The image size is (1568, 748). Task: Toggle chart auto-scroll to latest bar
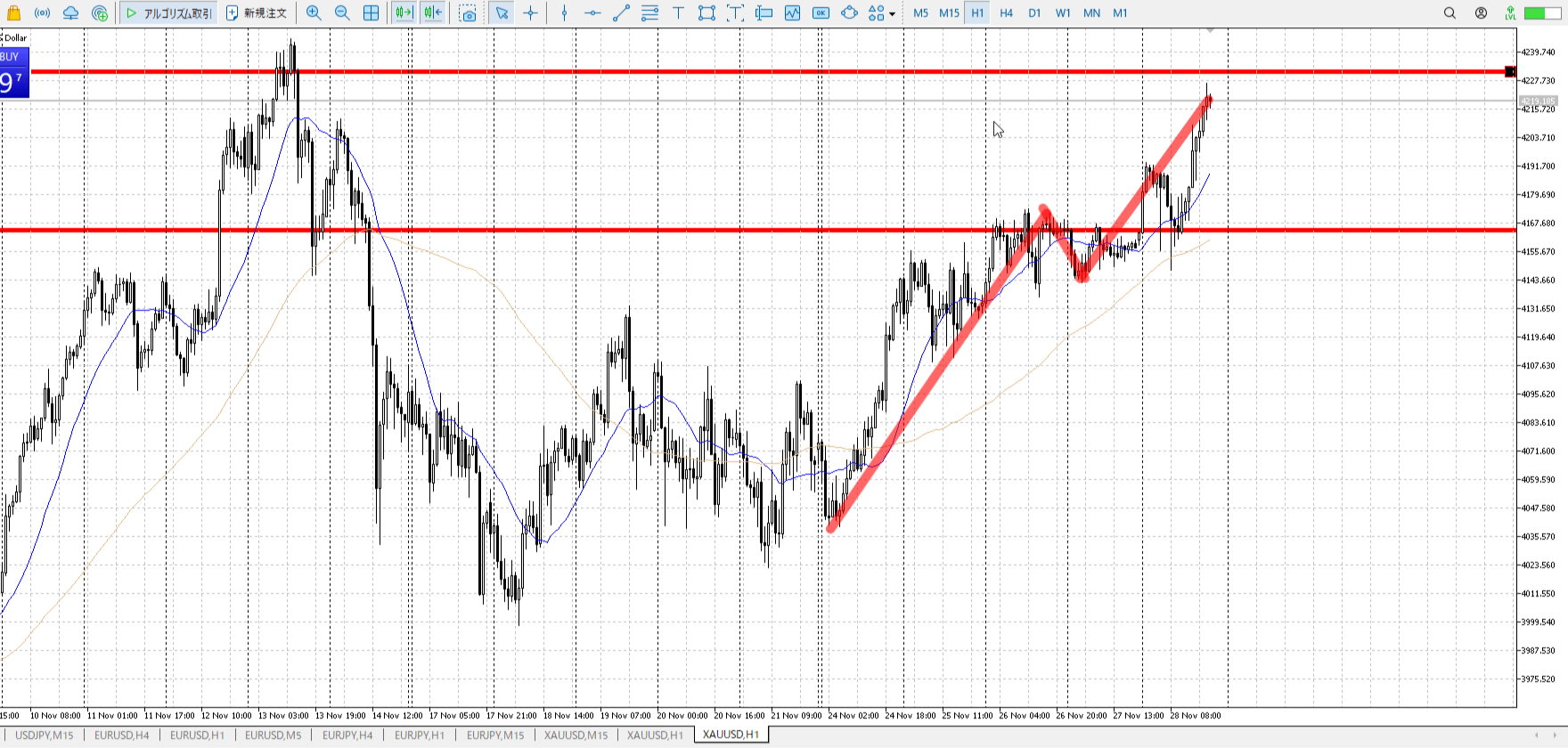point(404,13)
